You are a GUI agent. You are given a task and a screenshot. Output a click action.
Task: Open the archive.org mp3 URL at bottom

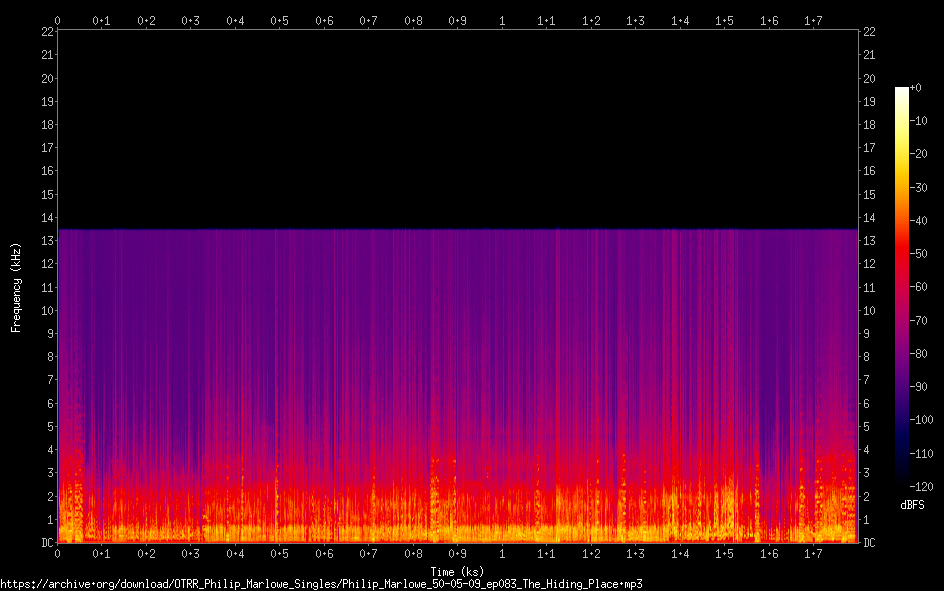point(320,583)
